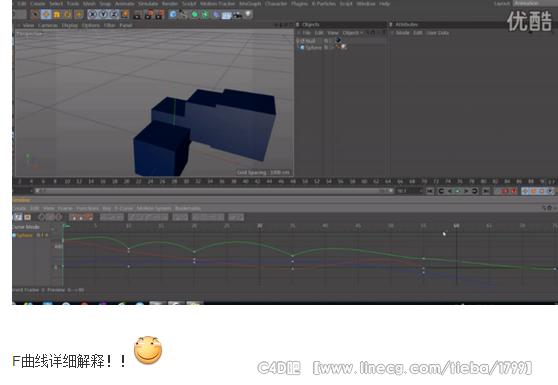The image size is (558, 385).
Task: Toggle the Autokeying record button
Action: tap(514, 191)
